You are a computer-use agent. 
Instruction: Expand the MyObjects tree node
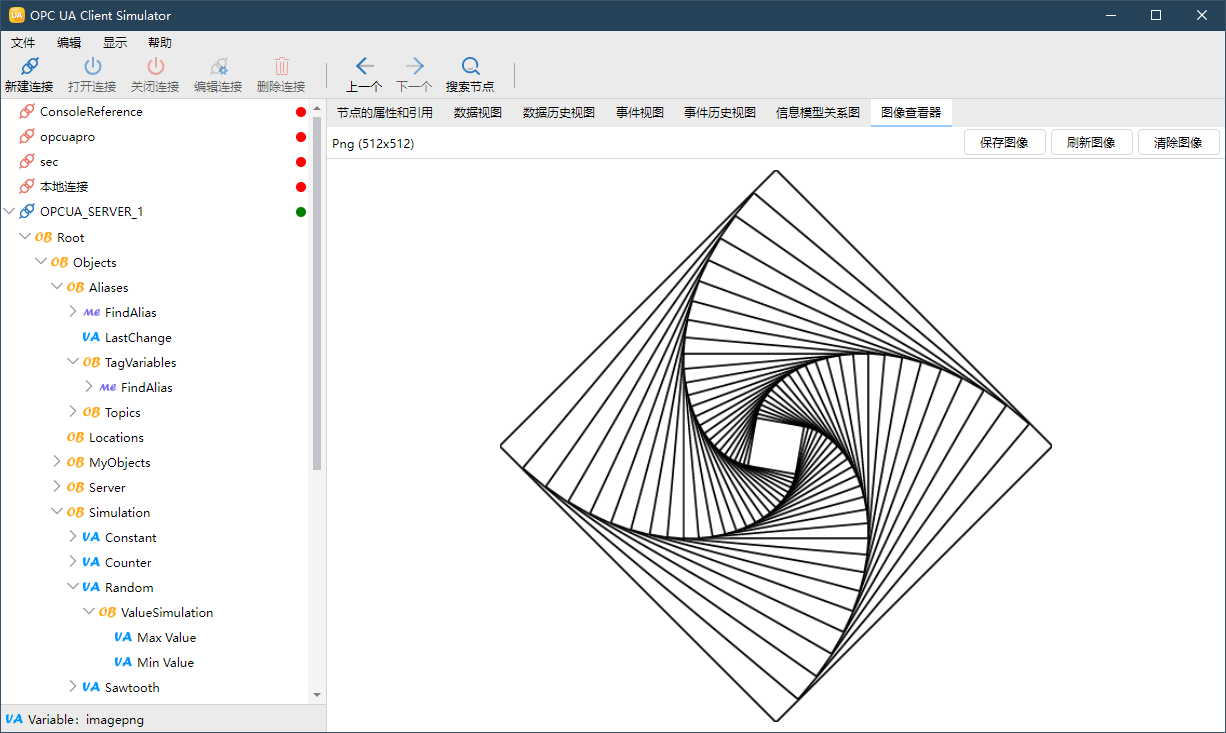(57, 462)
